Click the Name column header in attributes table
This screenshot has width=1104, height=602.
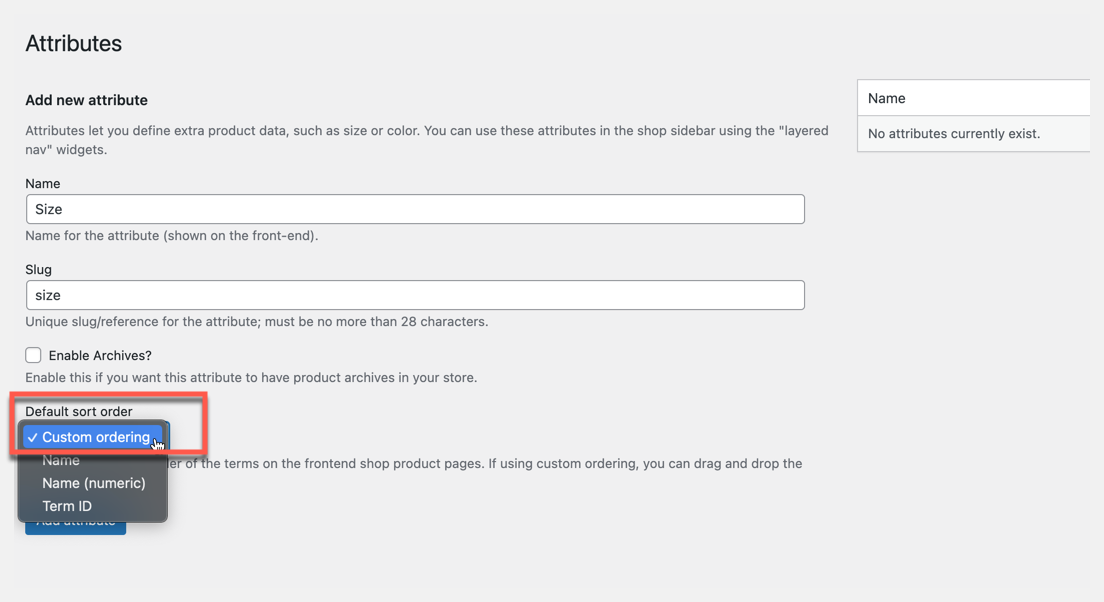click(x=887, y=98)
